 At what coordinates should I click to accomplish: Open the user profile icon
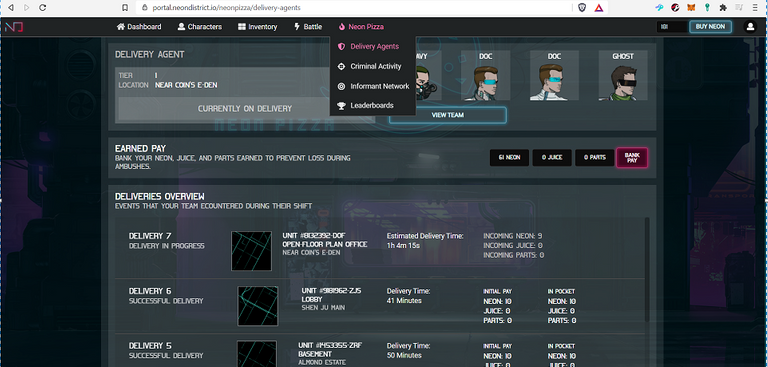click(x=750, y=26)
